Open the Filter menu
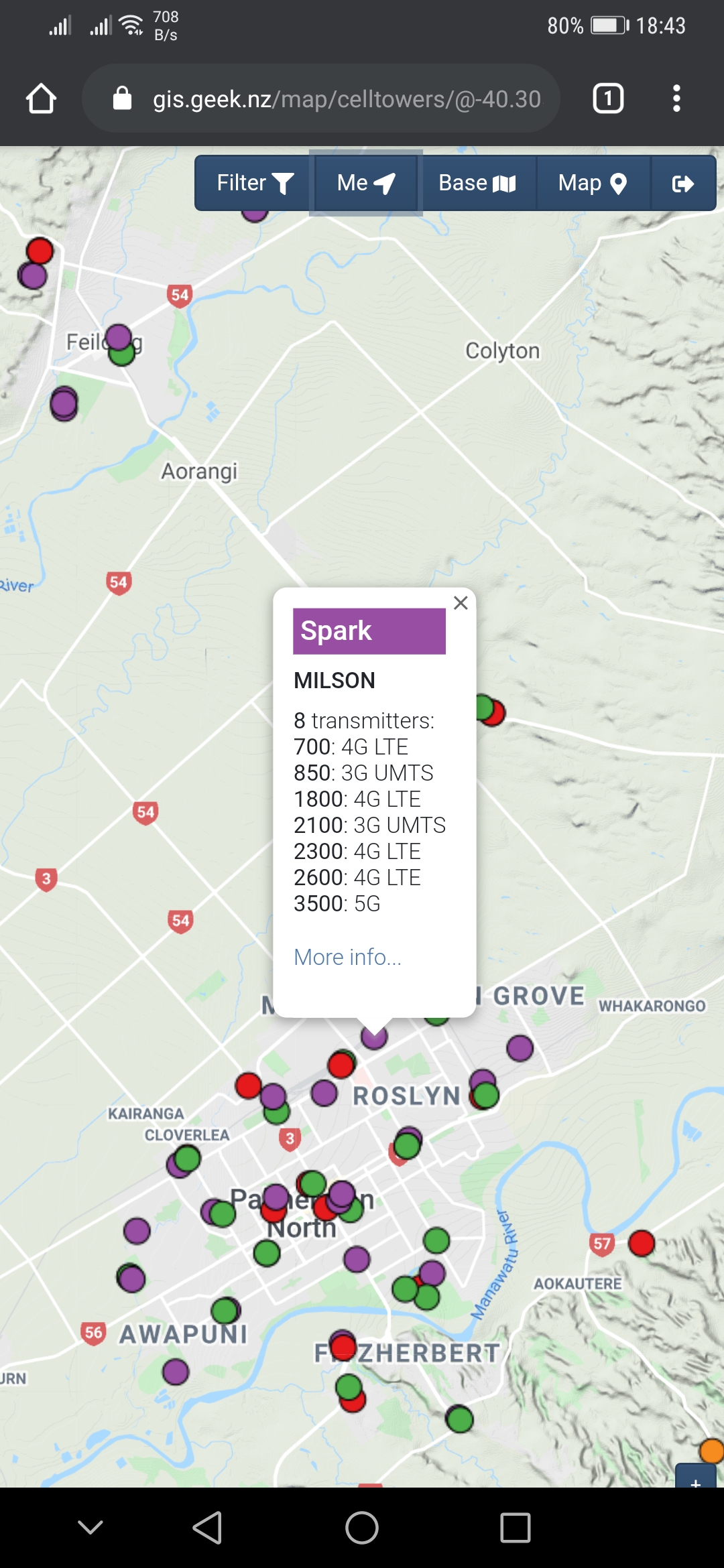This screenshot has width=724, height=1568. [254, 183]
